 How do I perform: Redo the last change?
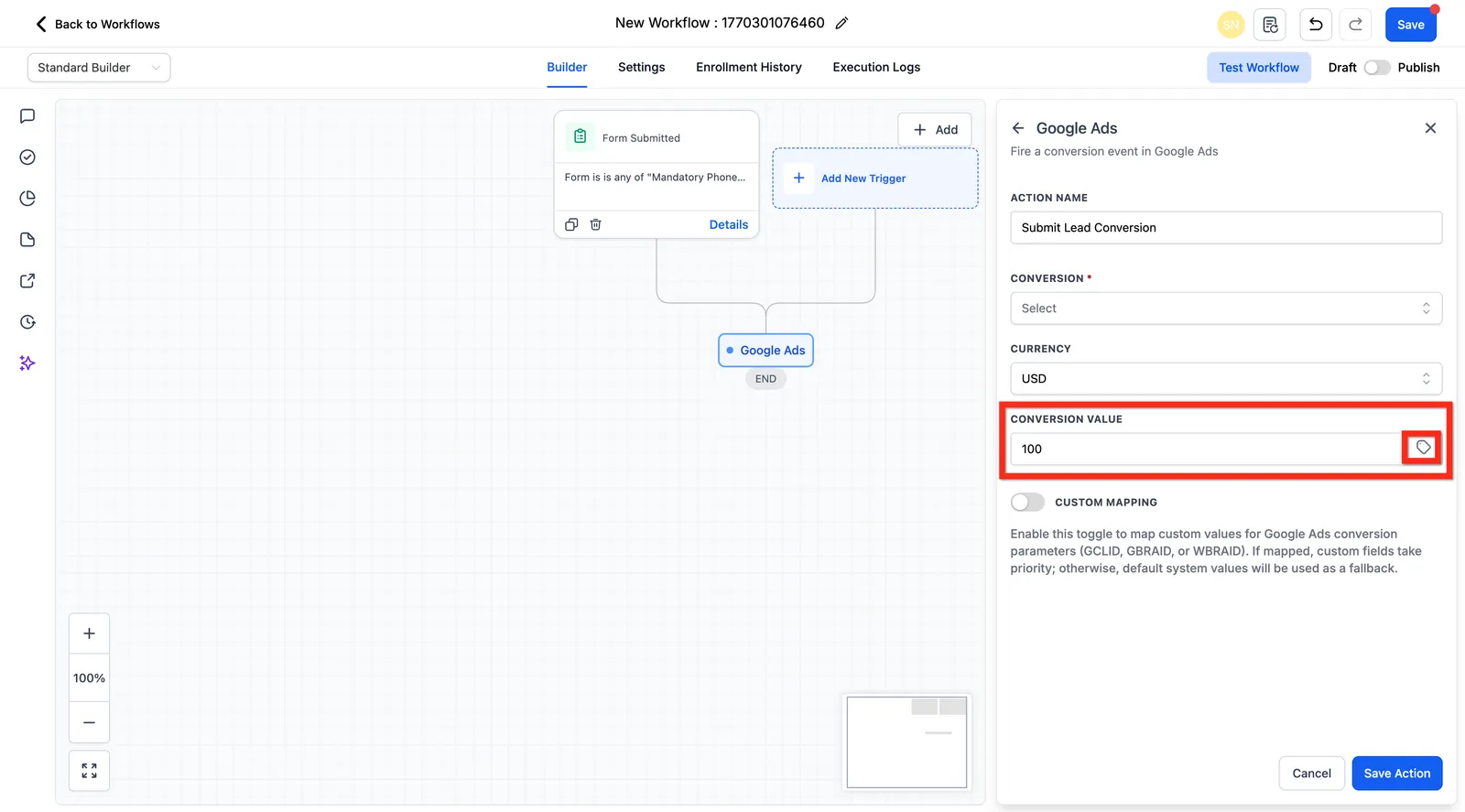point(1355,25)
